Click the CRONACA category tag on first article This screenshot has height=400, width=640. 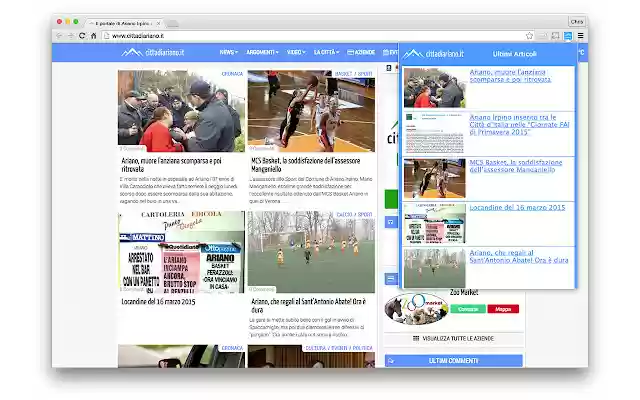point(232,74)
